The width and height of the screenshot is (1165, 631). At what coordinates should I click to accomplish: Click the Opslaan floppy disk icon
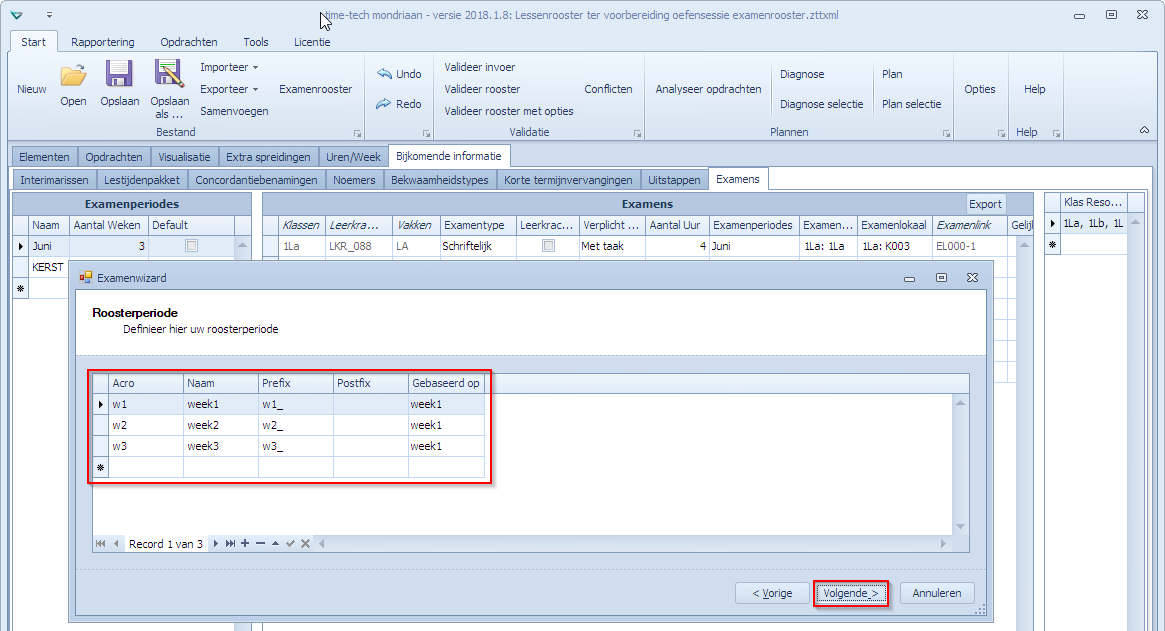(119, 75)
